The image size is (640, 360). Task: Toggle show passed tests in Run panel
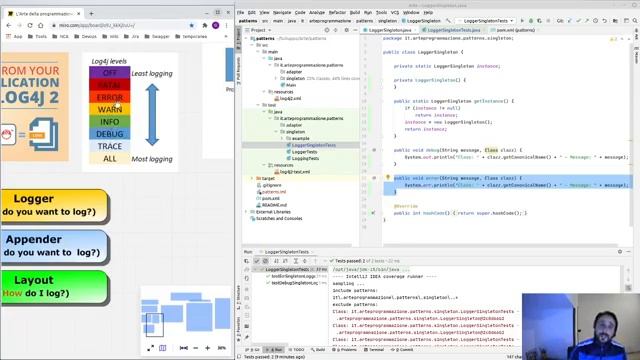coord(257,261)
